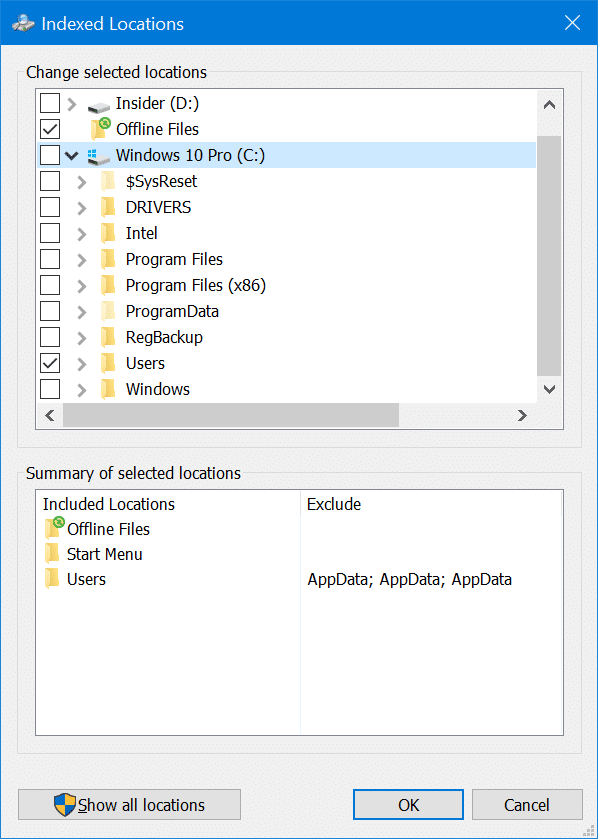
Task: Click the Users folder icon in summary list
Action: point(52,579)
